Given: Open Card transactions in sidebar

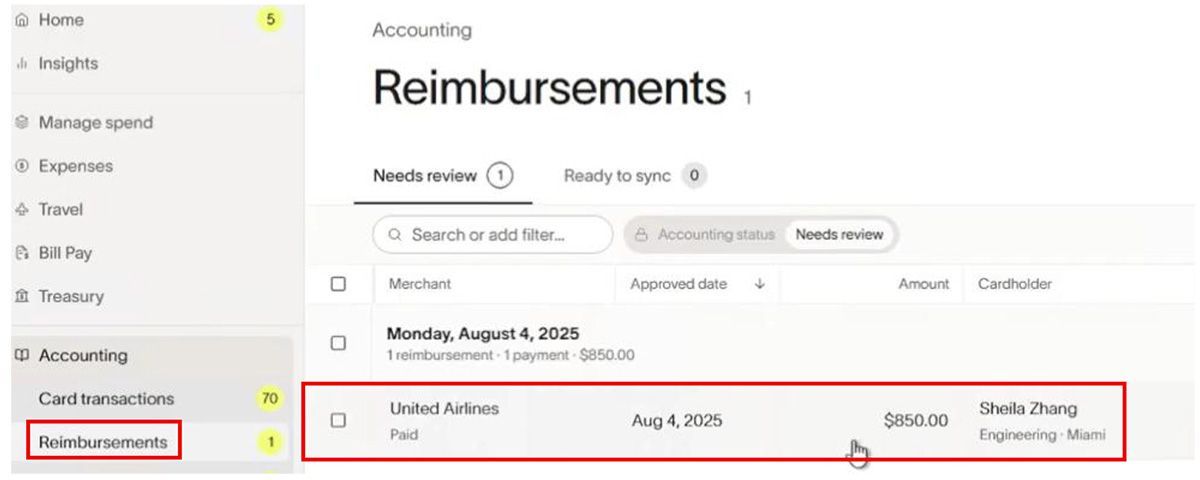Looking at the screenshot, I should [106, 399].
